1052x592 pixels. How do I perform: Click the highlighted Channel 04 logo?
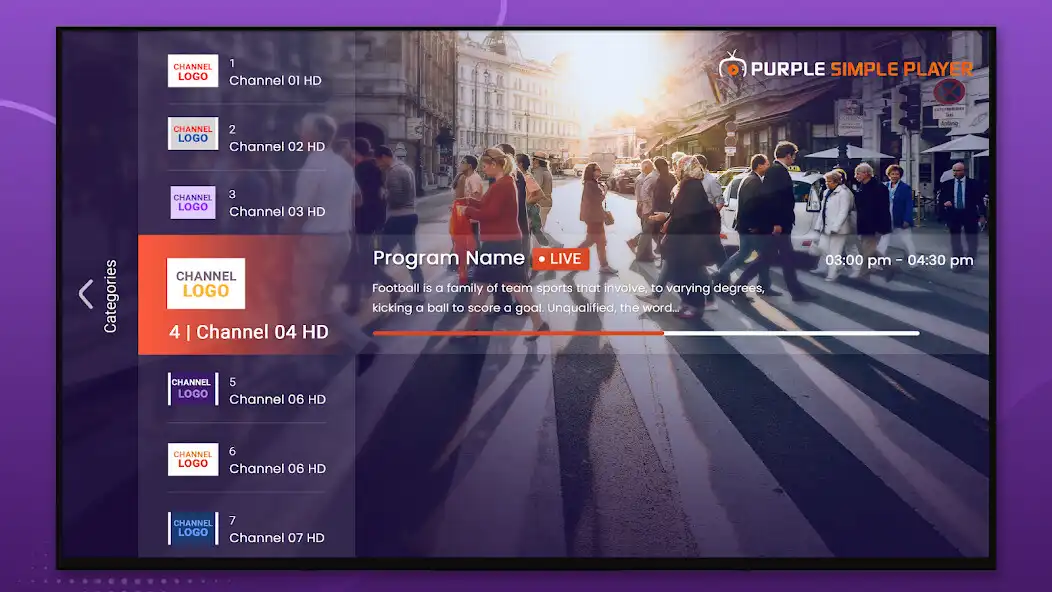(204, 283)
